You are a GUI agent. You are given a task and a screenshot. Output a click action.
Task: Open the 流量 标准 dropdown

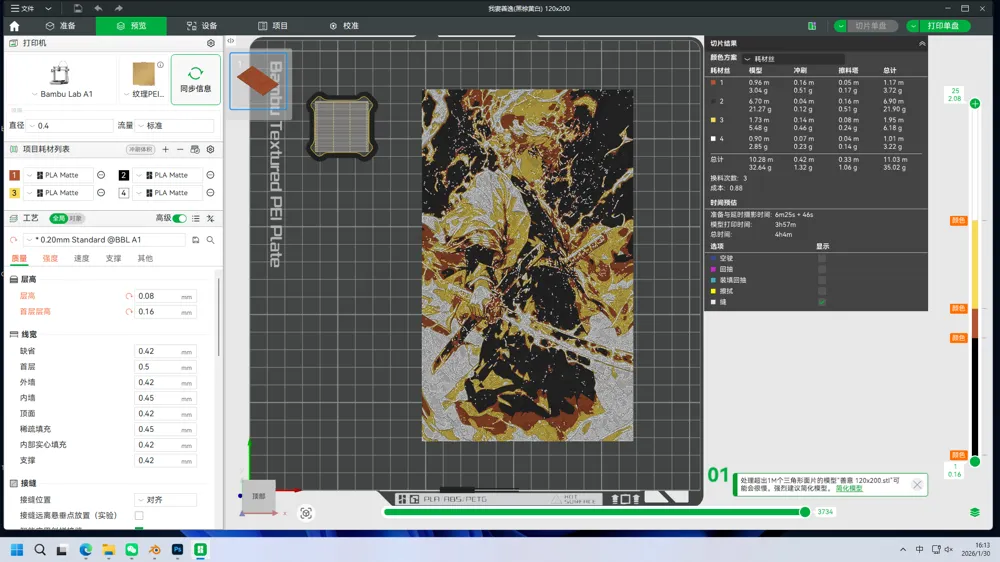pyautogui.click(x=174, y=126)
